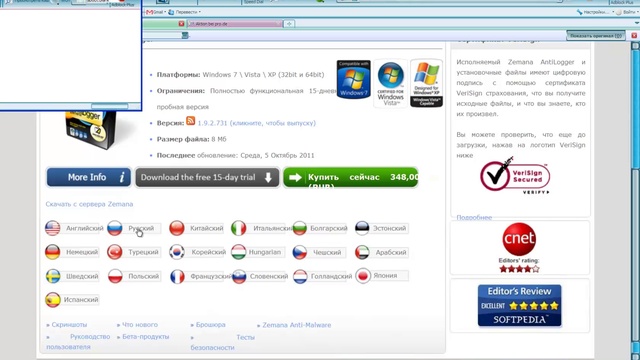640x360 pixels.
Task: Click the translate bar icon at left
Action: coord(185,36)
